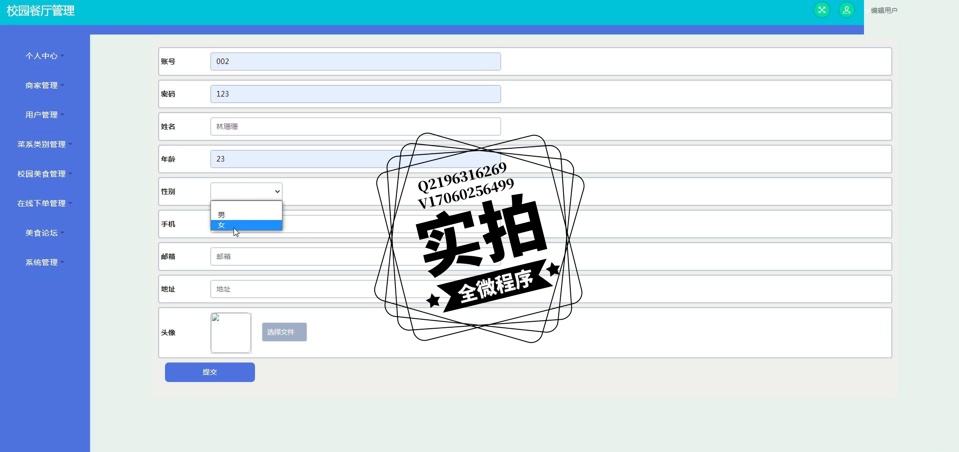The height and width of the screenshot is (452, 959).
Task: Open the 性别 dropdown select box
Action: coord(246,191)
